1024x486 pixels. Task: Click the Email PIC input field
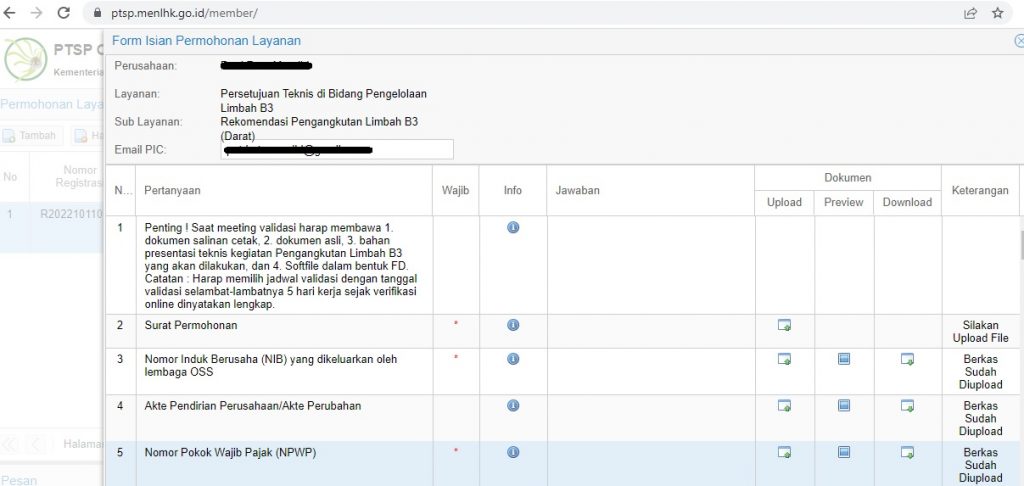click(337, 150)
